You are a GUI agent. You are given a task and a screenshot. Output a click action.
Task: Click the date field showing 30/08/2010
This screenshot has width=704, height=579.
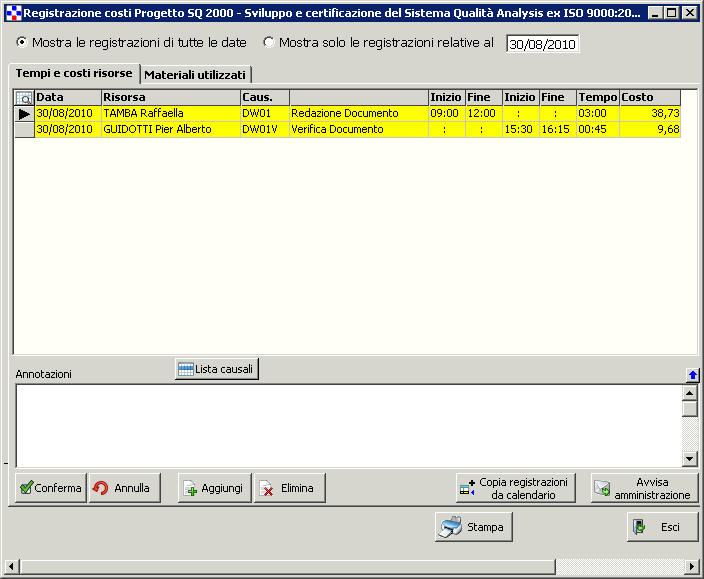(x=542, y=44)
